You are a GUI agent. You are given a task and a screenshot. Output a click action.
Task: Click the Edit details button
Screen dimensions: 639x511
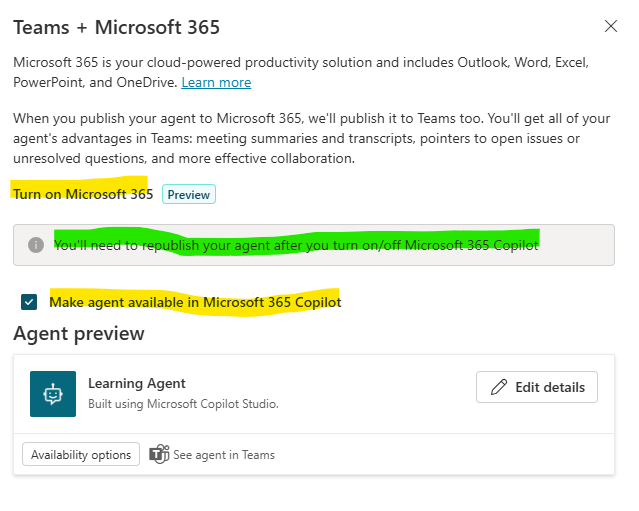(537, 387)
